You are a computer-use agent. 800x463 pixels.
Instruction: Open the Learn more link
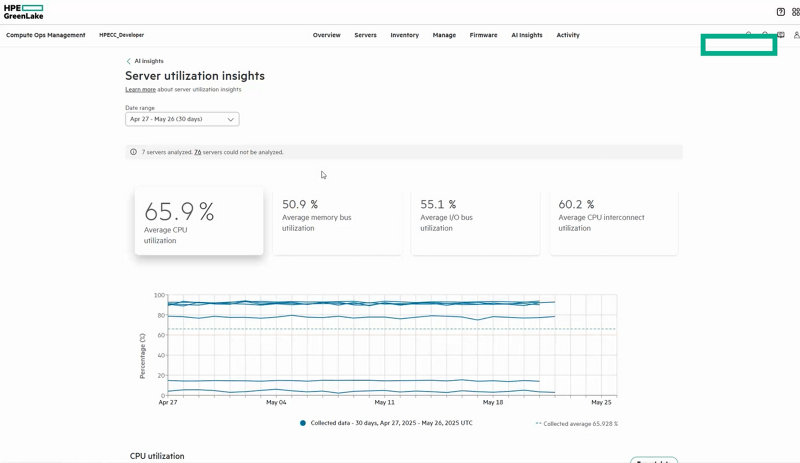pos(140,89)
